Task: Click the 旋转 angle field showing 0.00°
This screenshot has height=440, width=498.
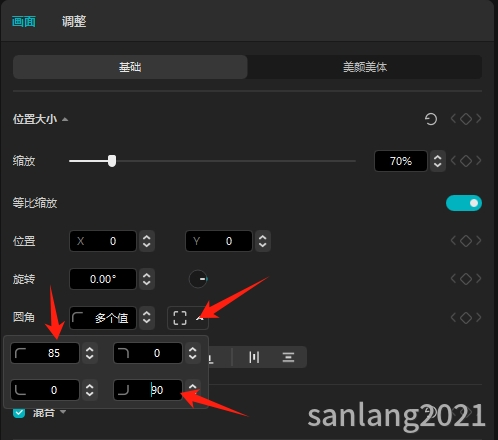Action: click(103, 279)
